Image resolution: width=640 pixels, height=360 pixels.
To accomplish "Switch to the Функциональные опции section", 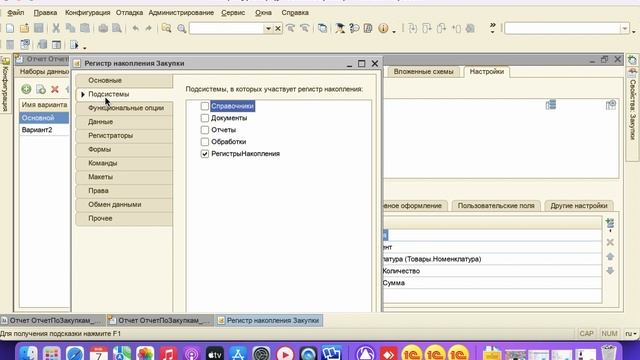I will pyautogui.click(x=124, y=108).
